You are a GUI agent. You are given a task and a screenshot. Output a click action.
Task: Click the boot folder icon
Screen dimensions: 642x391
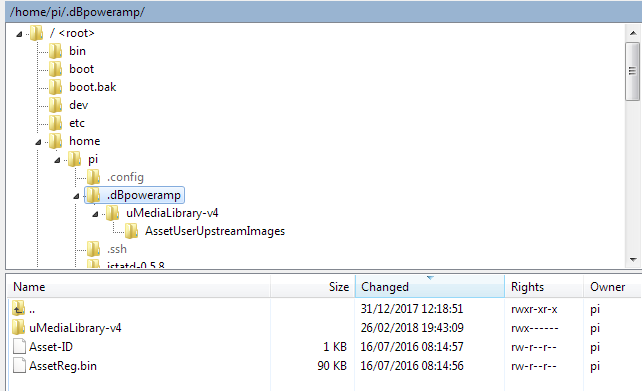point(55,69)
